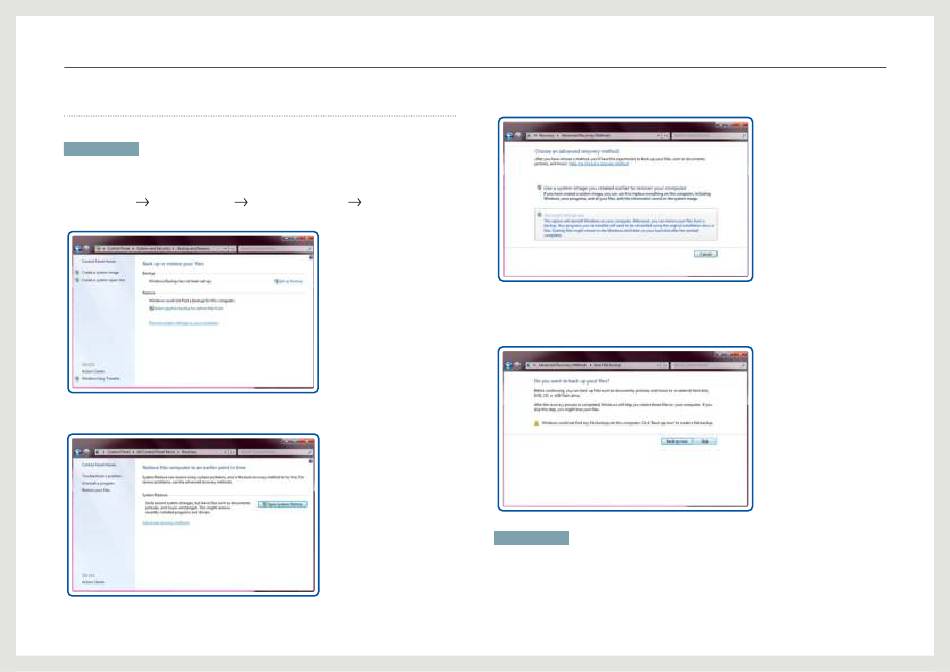This screenshot has width=950, height=672.
Task: Click the Skip button
Action: 705,442
